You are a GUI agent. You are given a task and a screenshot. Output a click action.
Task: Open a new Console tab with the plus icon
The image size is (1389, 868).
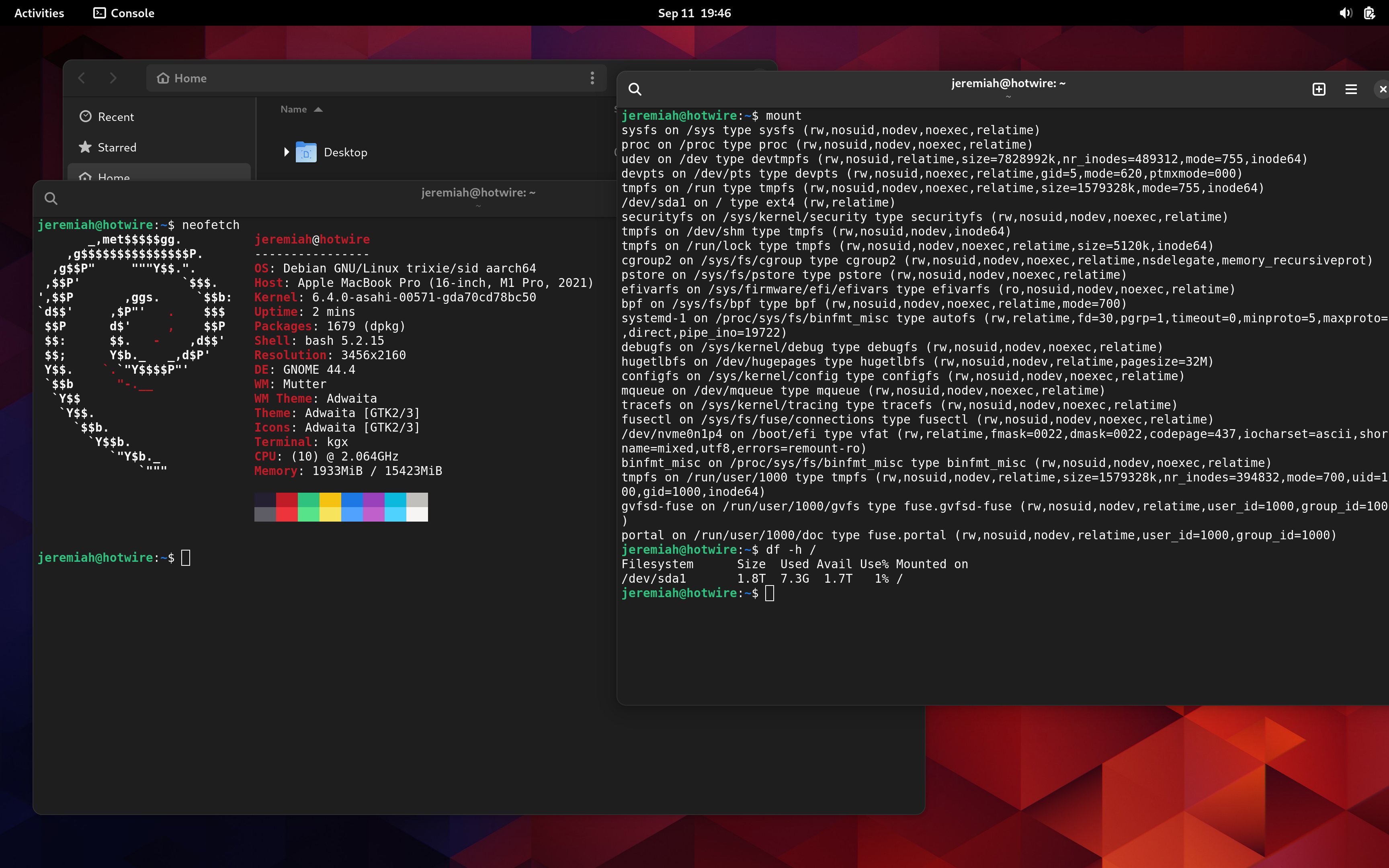point(1318,90)
